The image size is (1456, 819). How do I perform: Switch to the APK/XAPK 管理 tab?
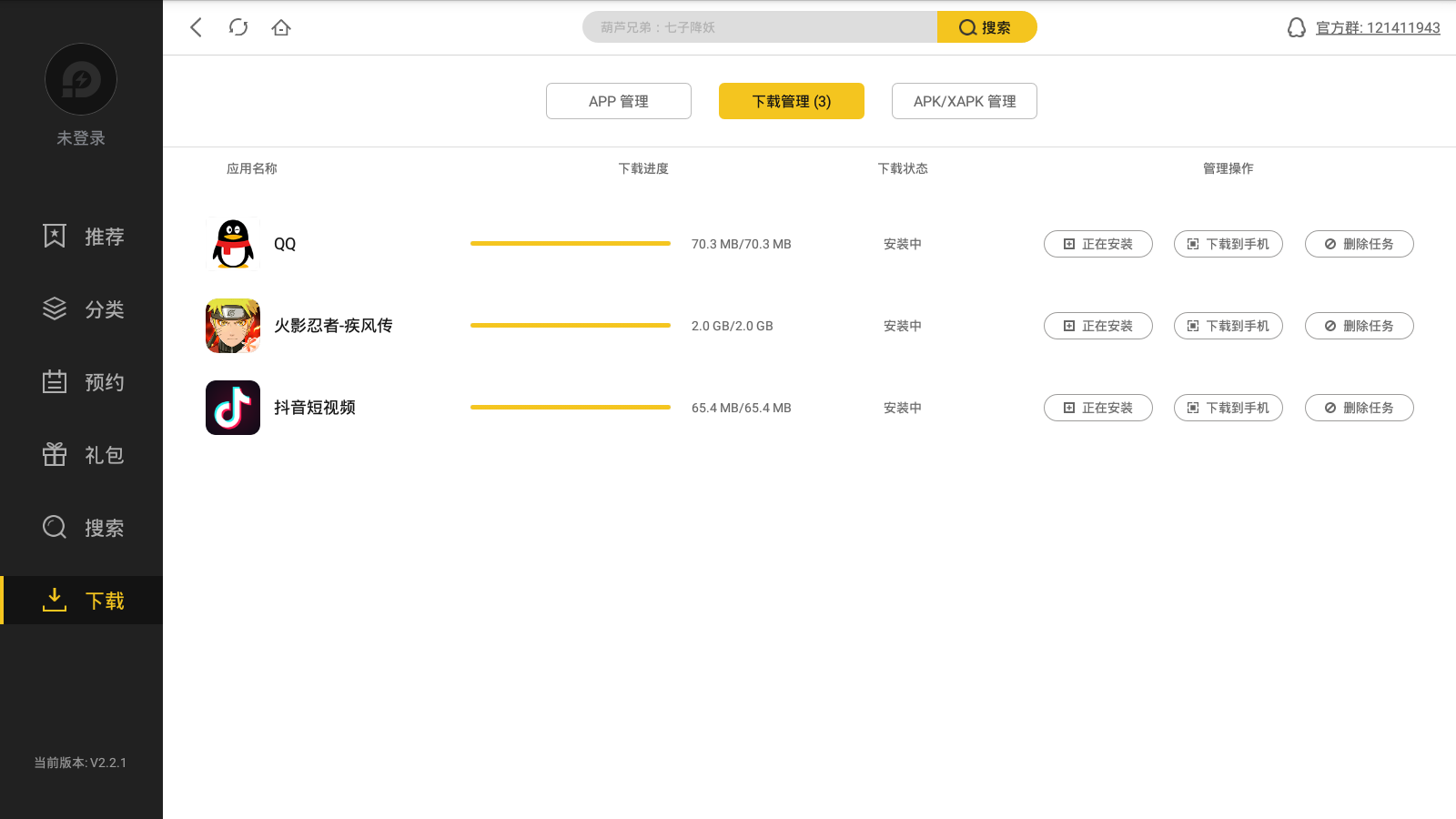[x=965, y=101]
